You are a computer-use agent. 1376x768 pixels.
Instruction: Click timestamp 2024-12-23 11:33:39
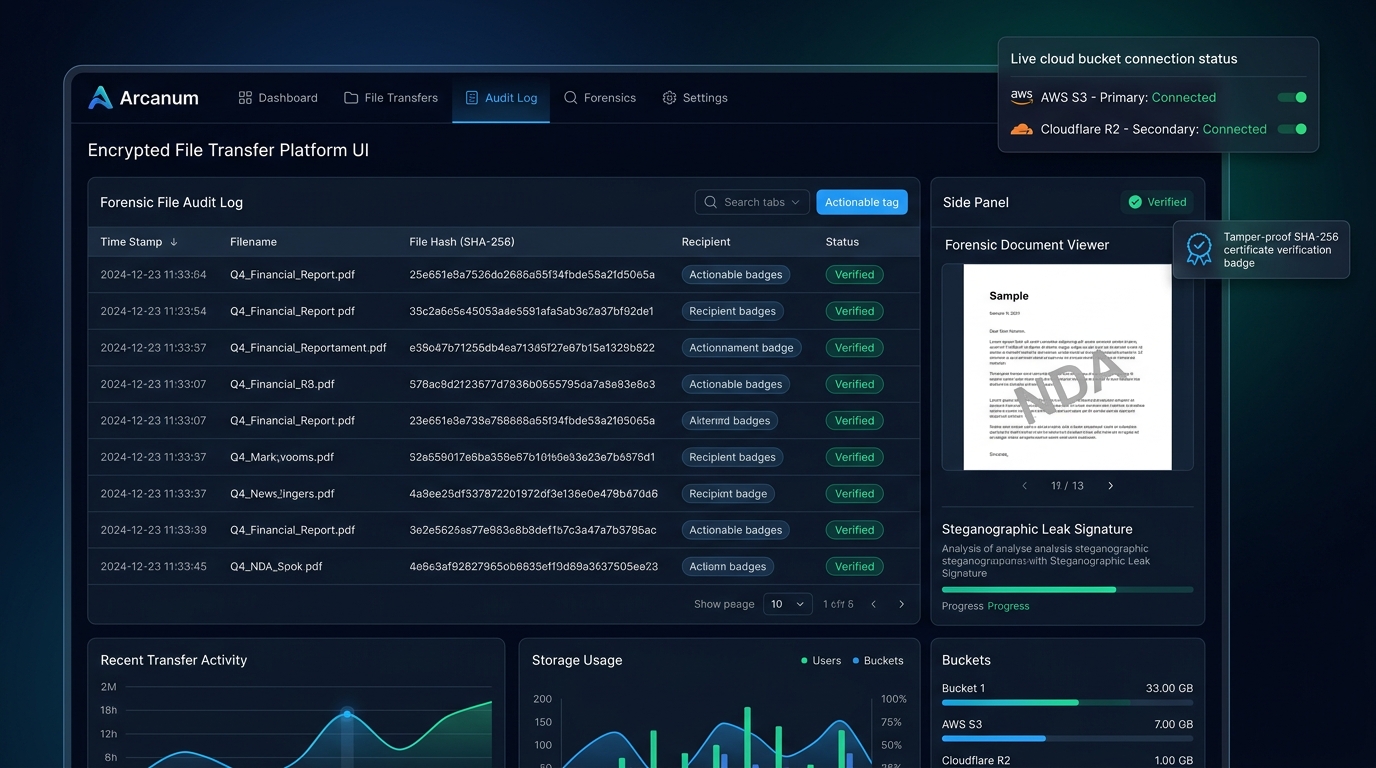tap(153, 530)
